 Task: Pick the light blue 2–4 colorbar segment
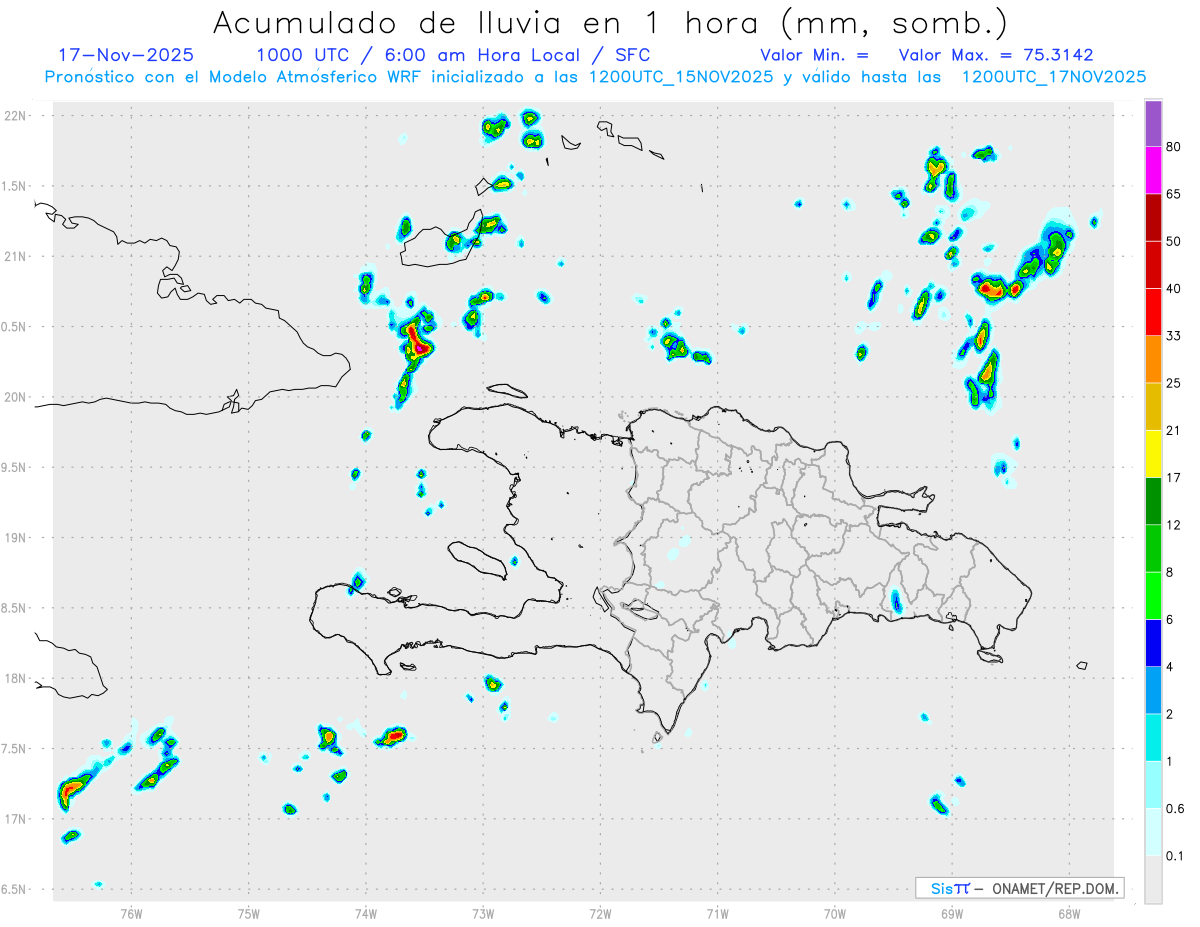pyautogui.click(x=1153, y=690)
